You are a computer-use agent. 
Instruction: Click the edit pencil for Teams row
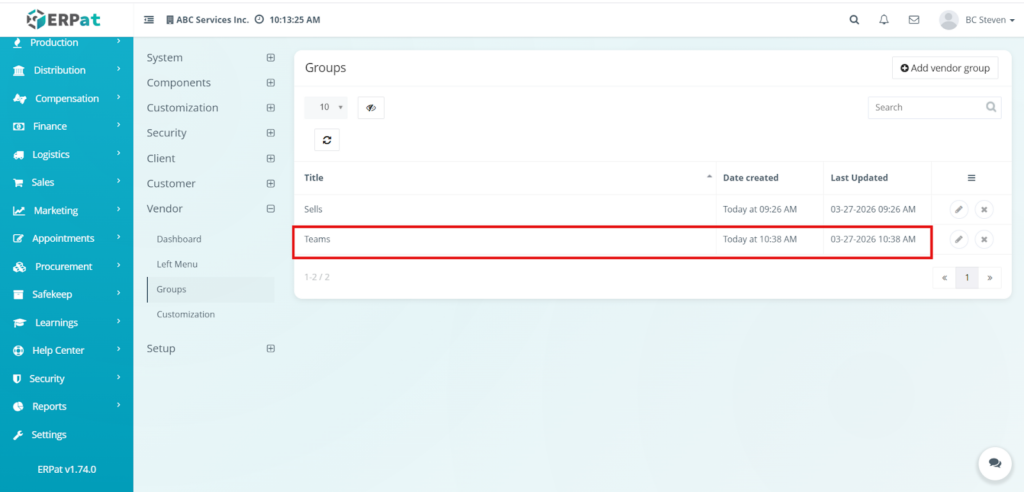tap(958, 239)
